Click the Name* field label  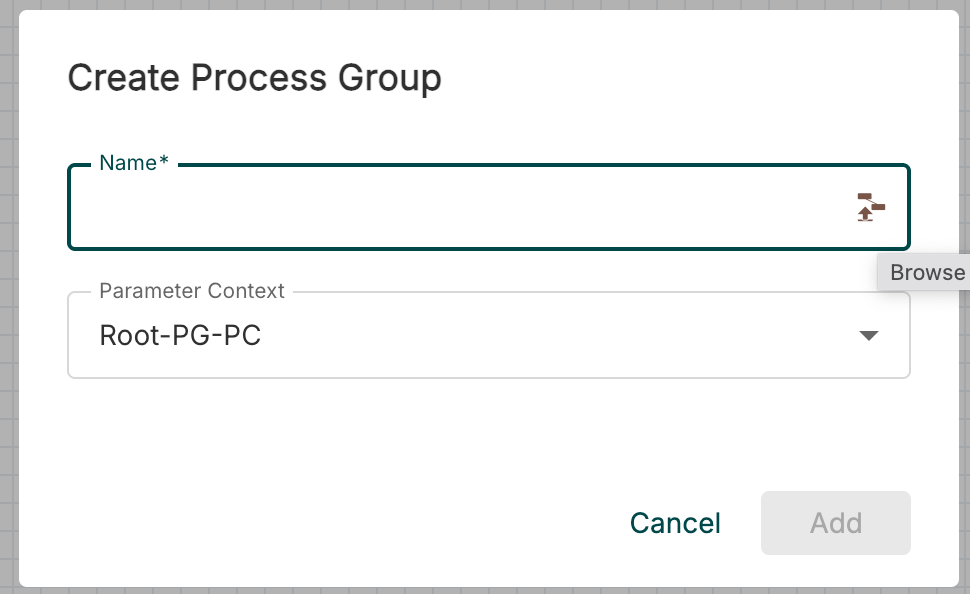click(x=128, y=163)
